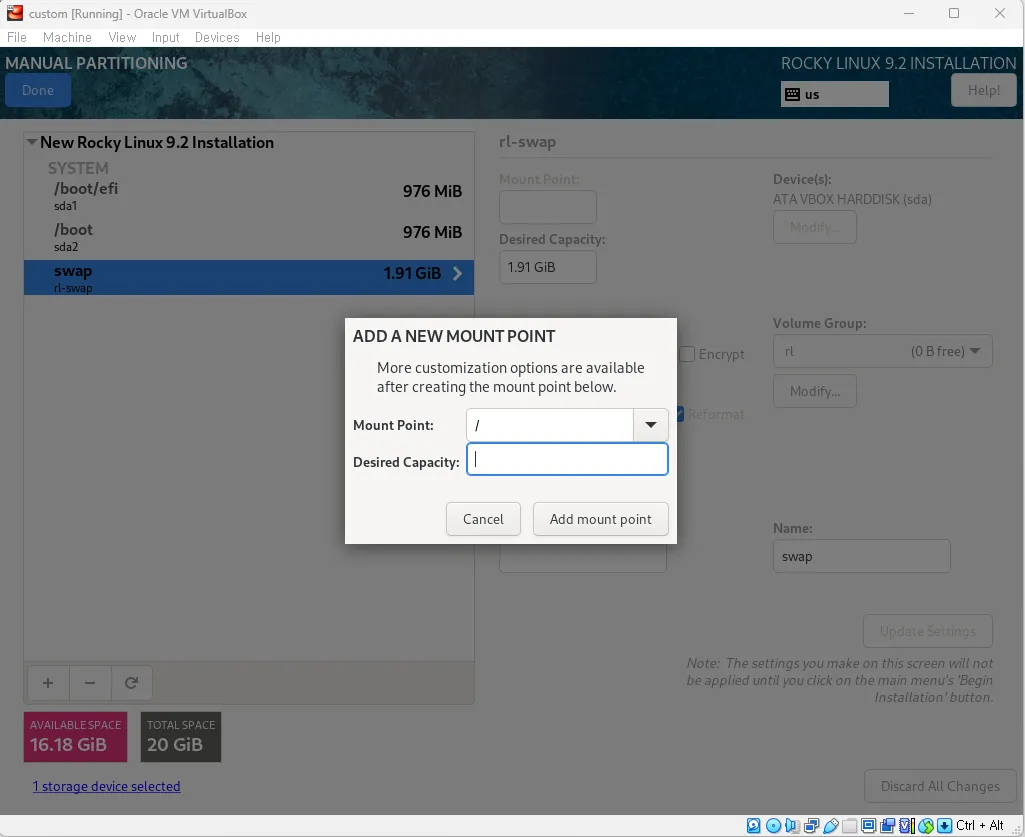Click the us keyboard layout selector

[x=835, y=94]
